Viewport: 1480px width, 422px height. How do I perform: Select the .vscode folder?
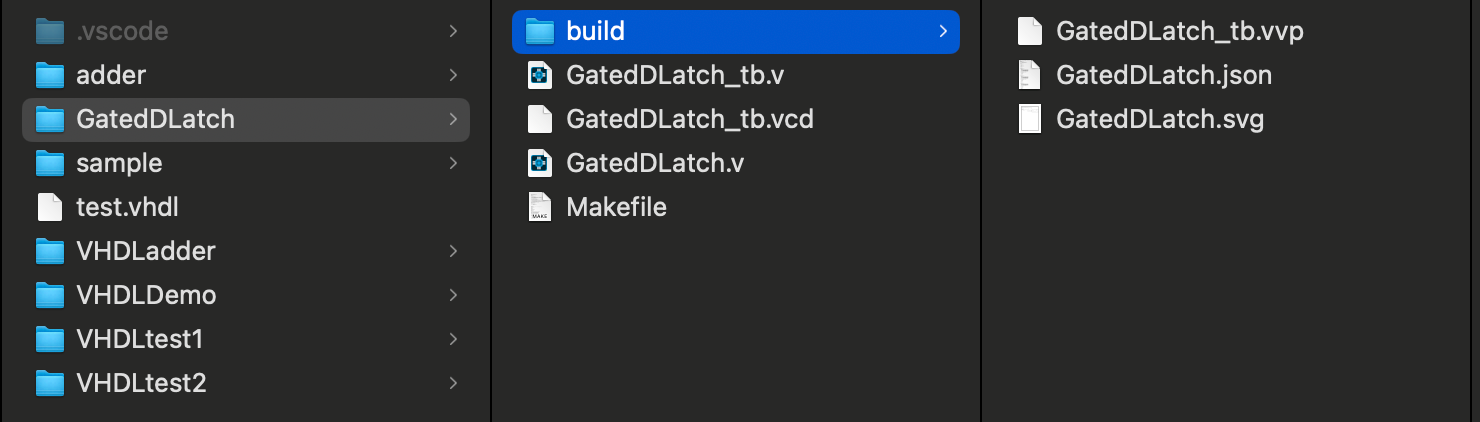(121, 31)
